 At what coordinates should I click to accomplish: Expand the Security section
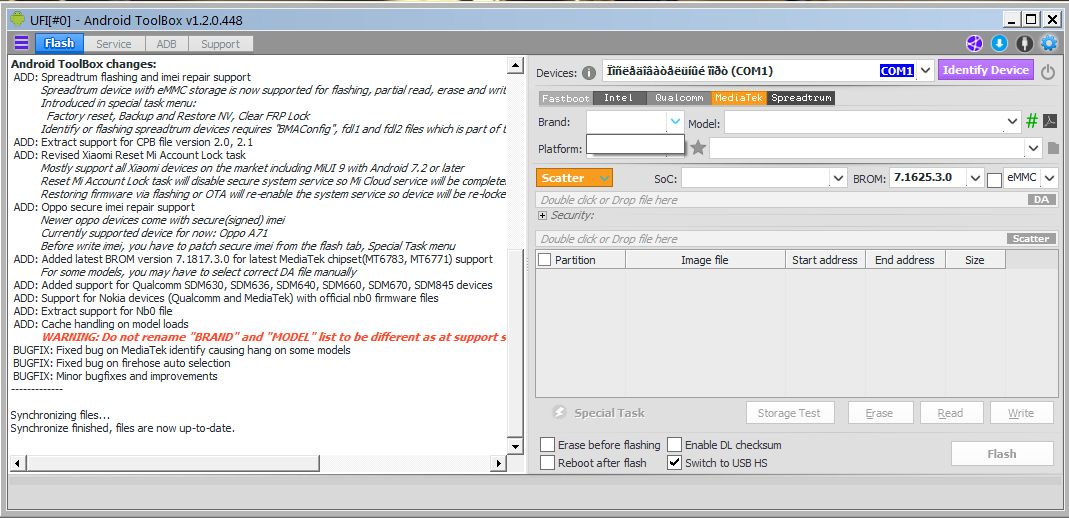pyautogui.click(x=543, y=215)
